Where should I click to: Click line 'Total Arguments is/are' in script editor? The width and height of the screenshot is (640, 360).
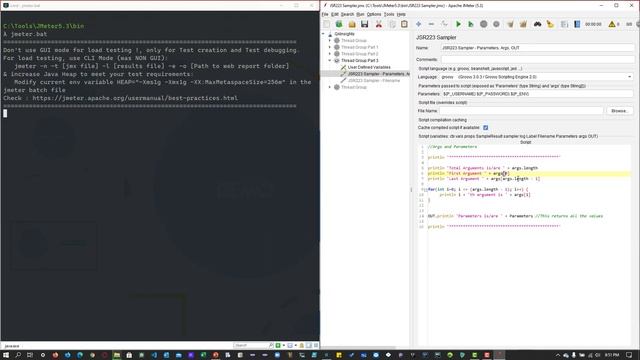482,168
